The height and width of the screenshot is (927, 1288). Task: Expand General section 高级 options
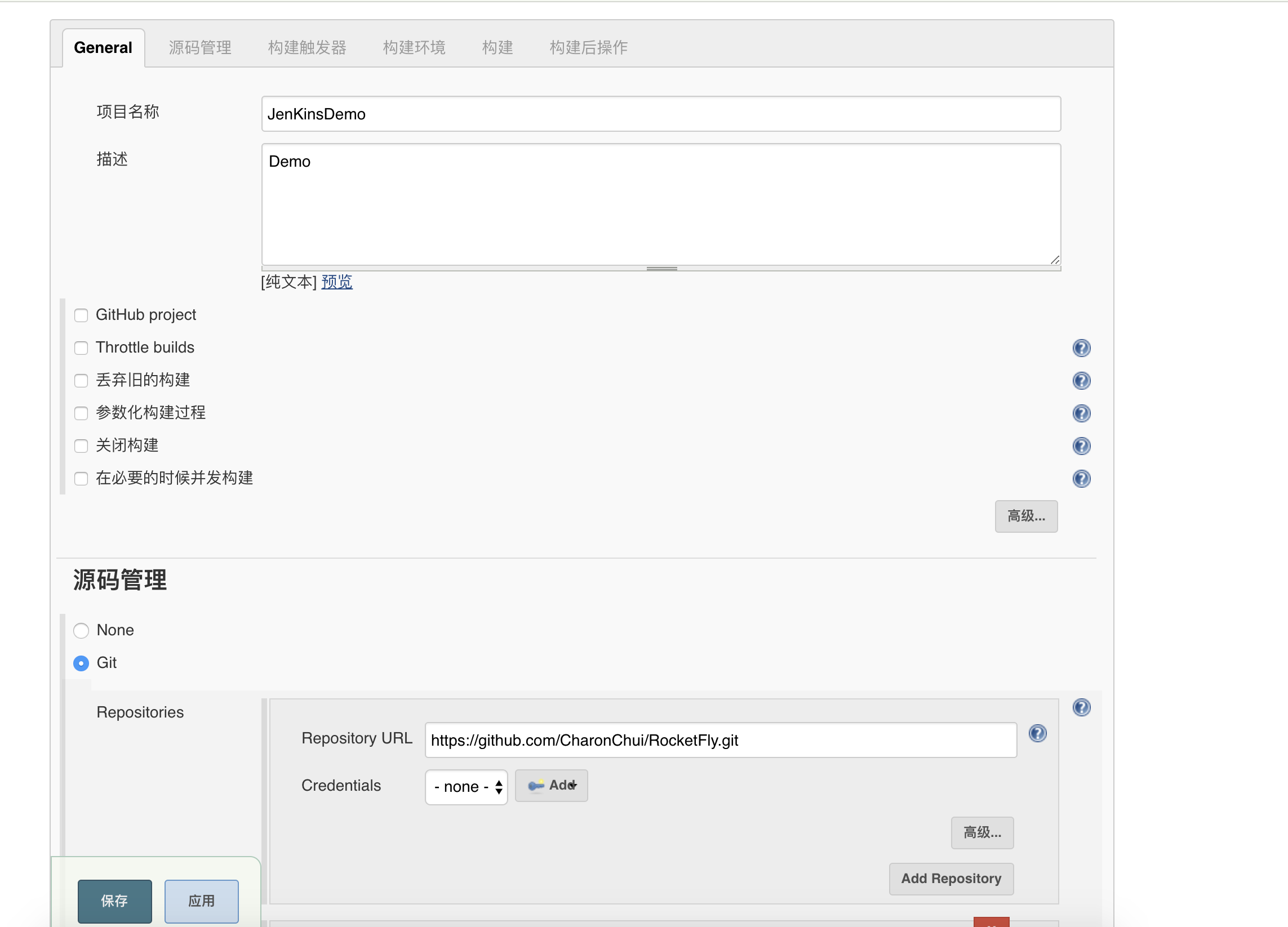click(1025, 516)
